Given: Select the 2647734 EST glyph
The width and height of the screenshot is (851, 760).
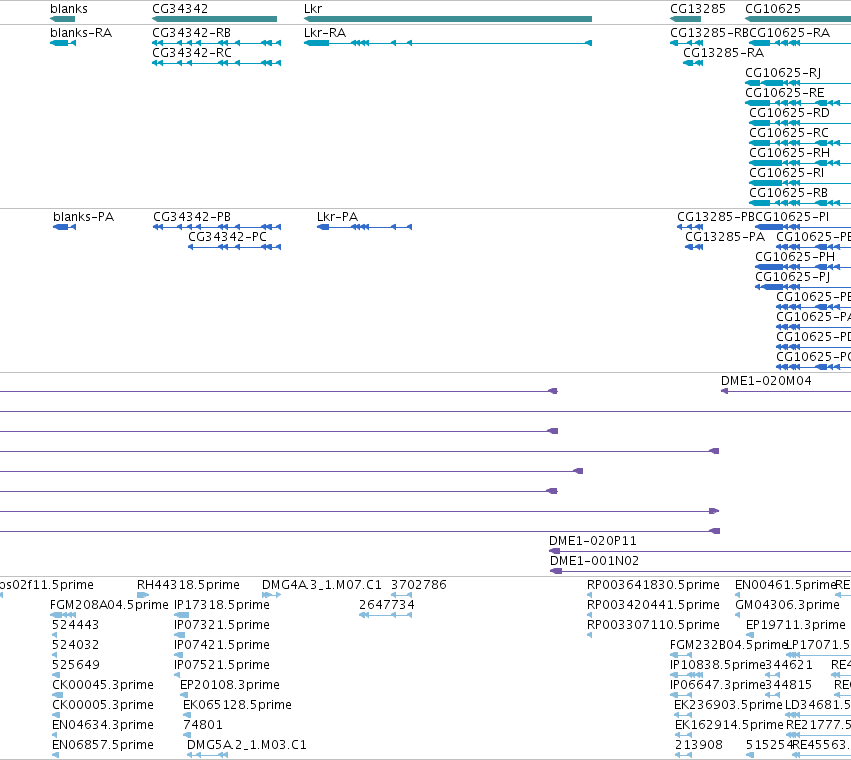Looking at the screenshot, I should pyautogui.click(x=386, y=615).
